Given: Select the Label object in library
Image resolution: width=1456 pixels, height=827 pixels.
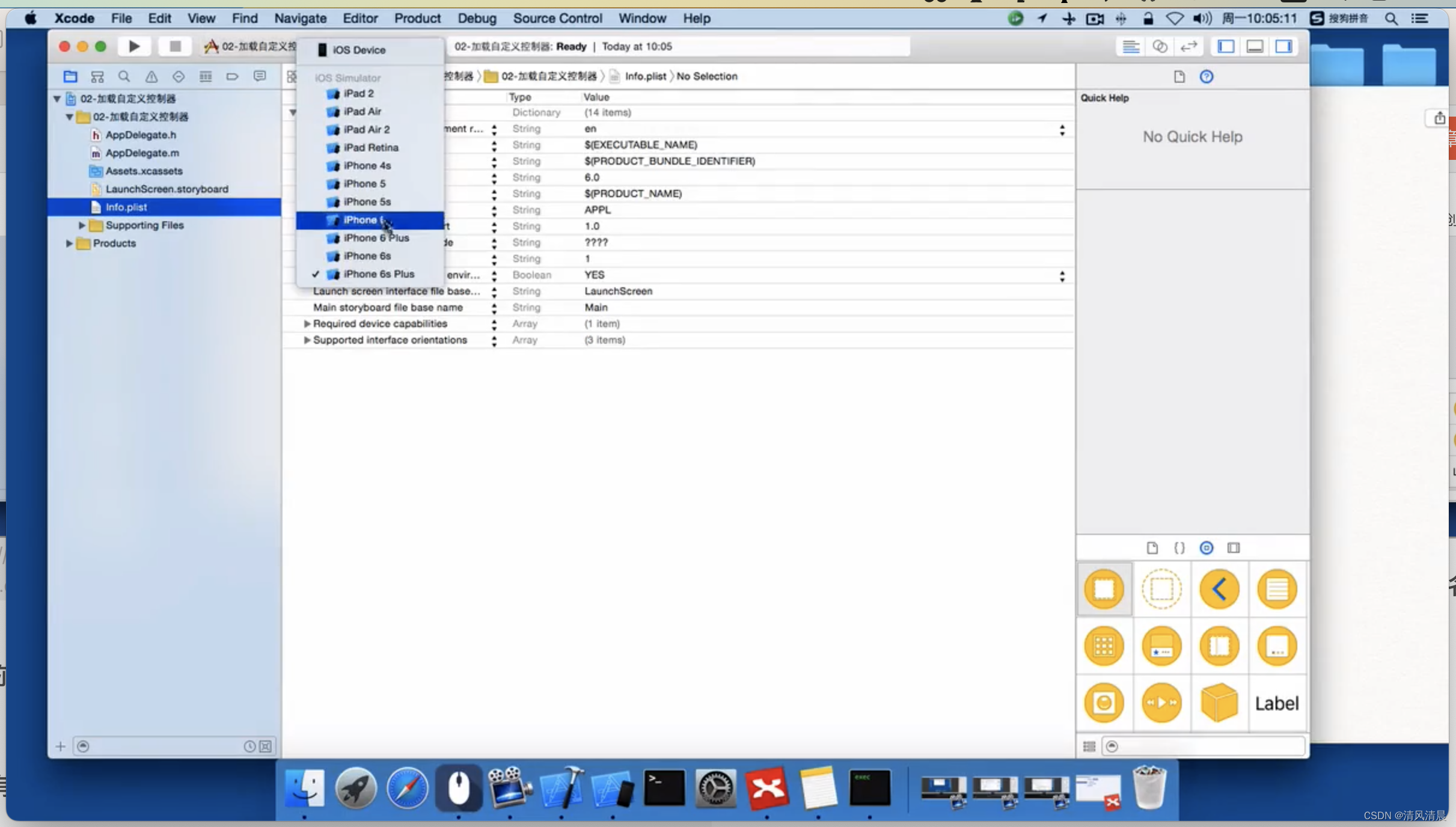Looking at the screenshot, I should click(1277, 703).
